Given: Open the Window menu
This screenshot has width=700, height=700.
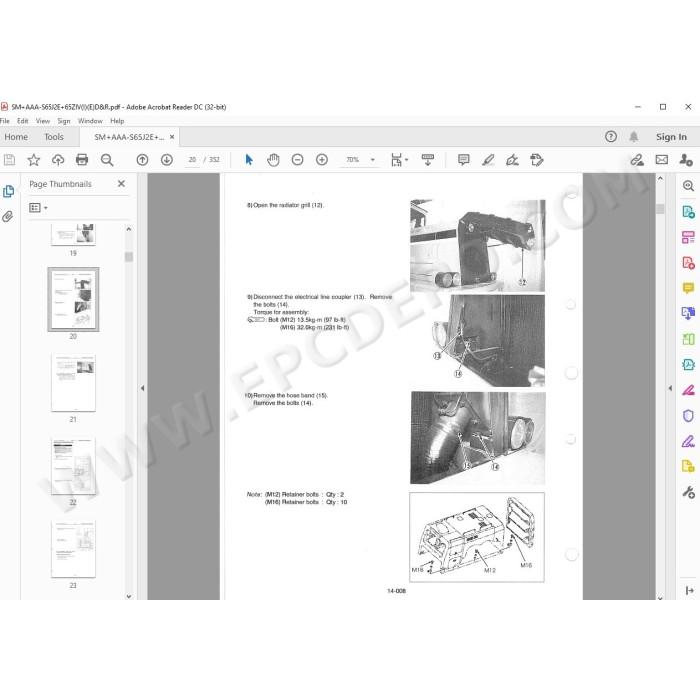Looking at the screenshot, I should point(90,121).
